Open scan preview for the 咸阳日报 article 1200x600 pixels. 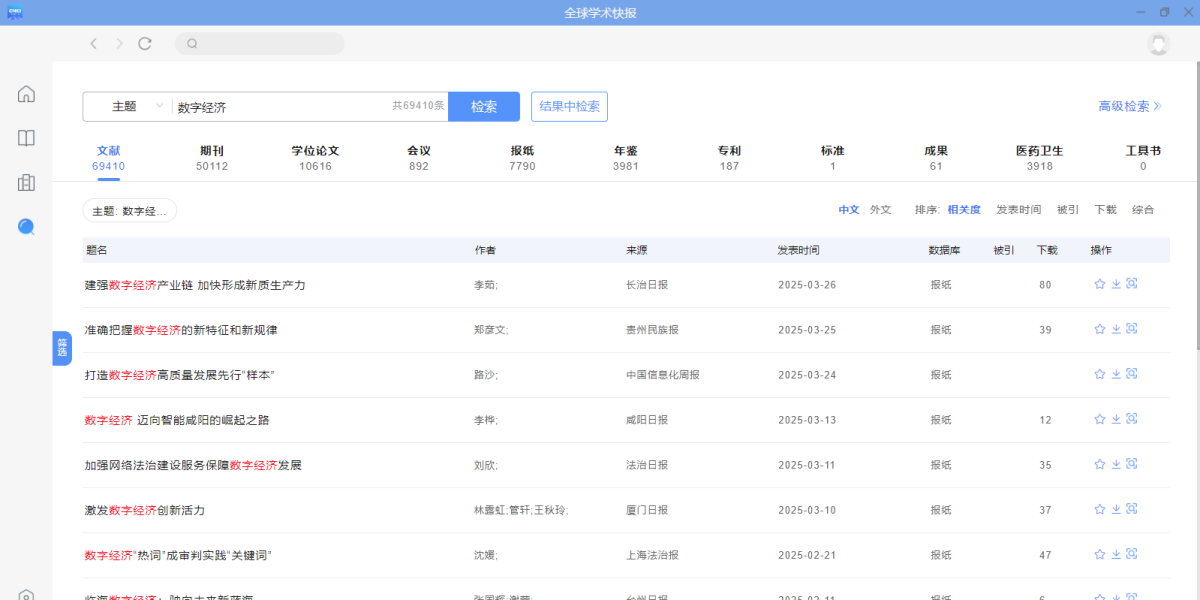[1131, 418]
